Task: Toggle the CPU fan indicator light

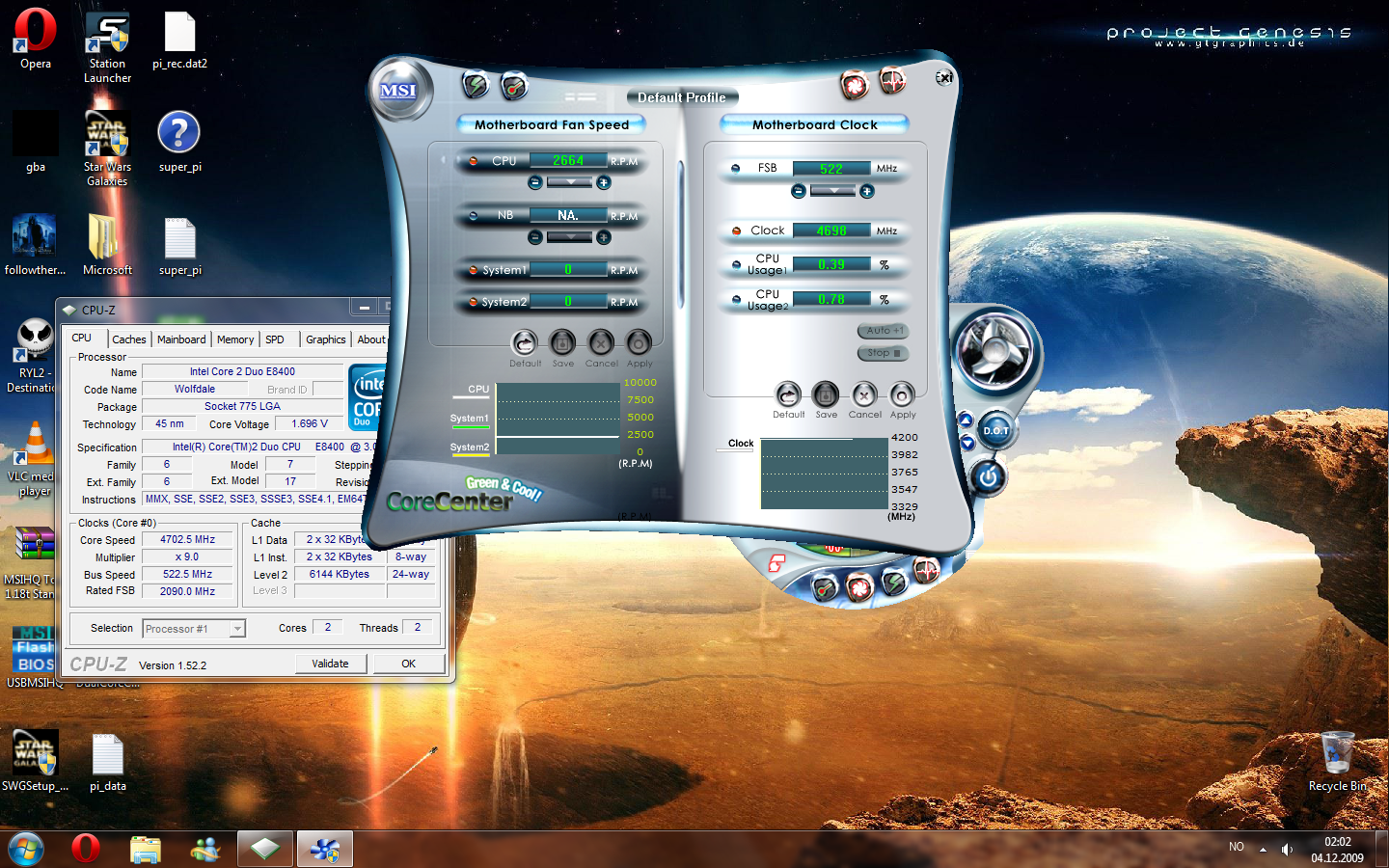Action: coord(474,161)
